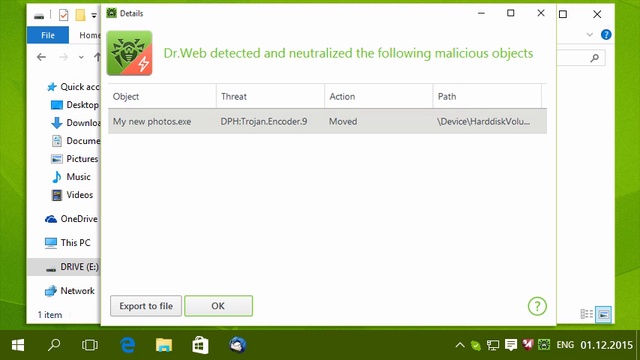
Task: Switch to details view in File Explorer
Action: (x=587, y=314)
